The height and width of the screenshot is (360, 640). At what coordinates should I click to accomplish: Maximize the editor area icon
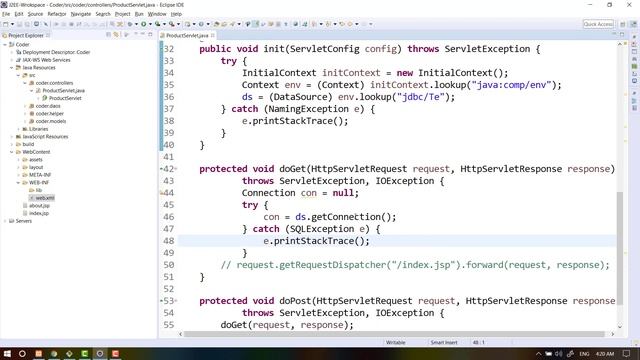pos(622,35)
